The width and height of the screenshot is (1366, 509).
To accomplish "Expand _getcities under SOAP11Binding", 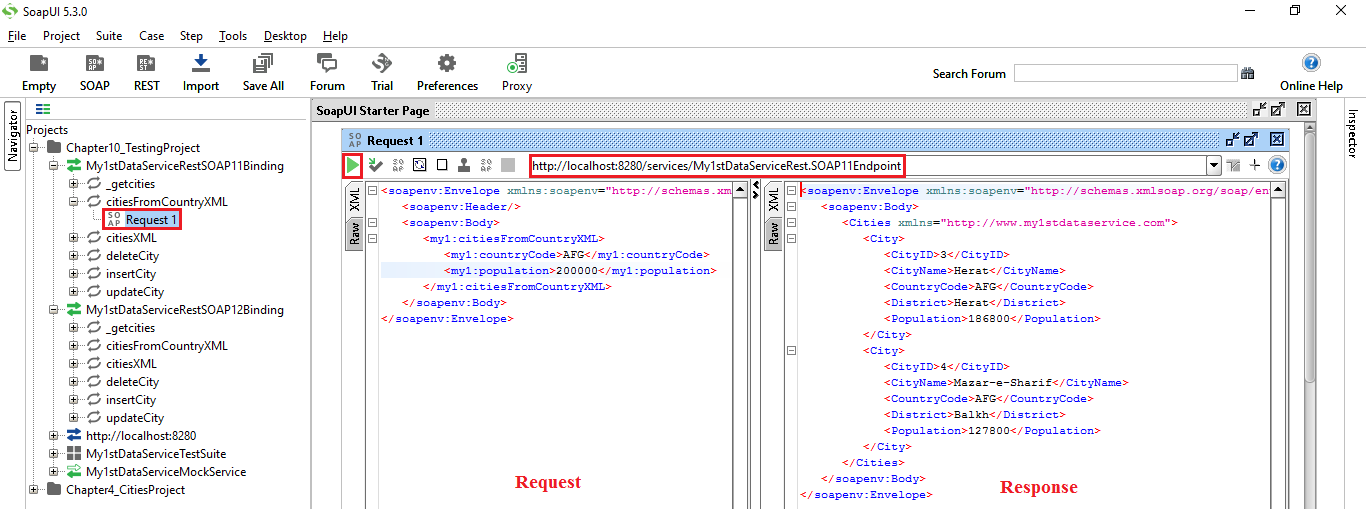I will point(74,184).
